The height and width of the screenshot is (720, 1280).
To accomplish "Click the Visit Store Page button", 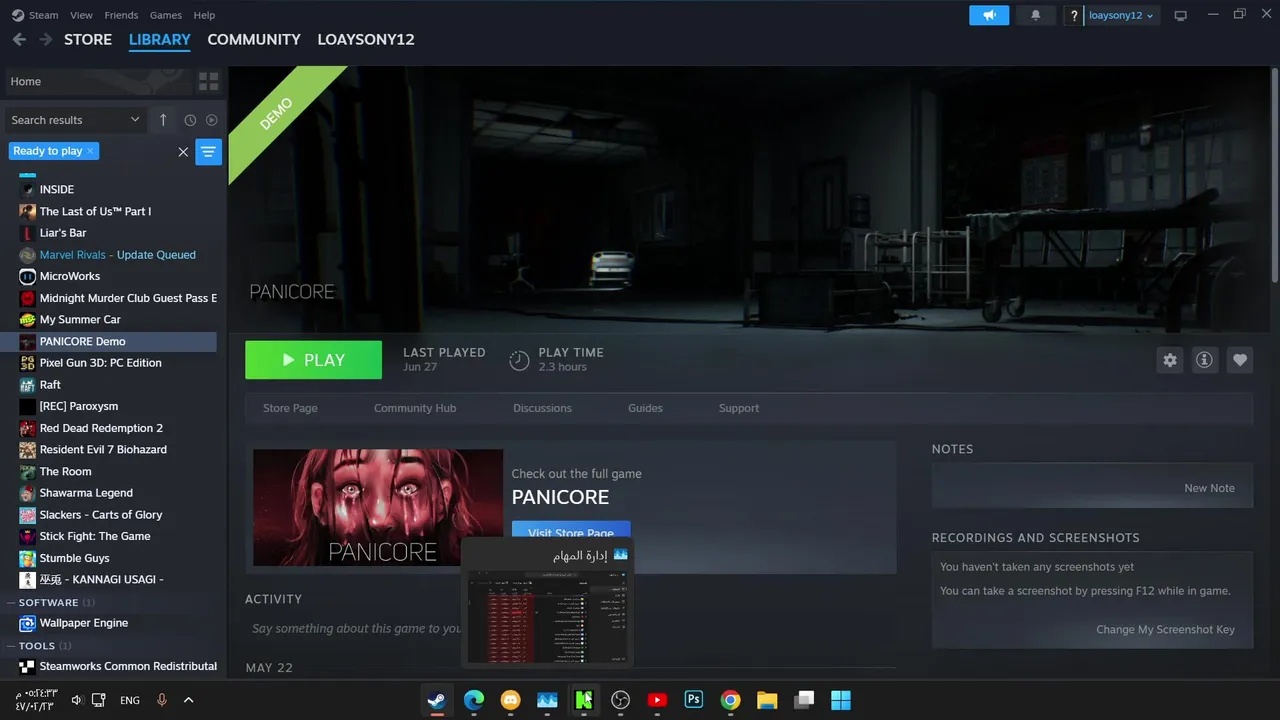I will [x=571, y=530].
